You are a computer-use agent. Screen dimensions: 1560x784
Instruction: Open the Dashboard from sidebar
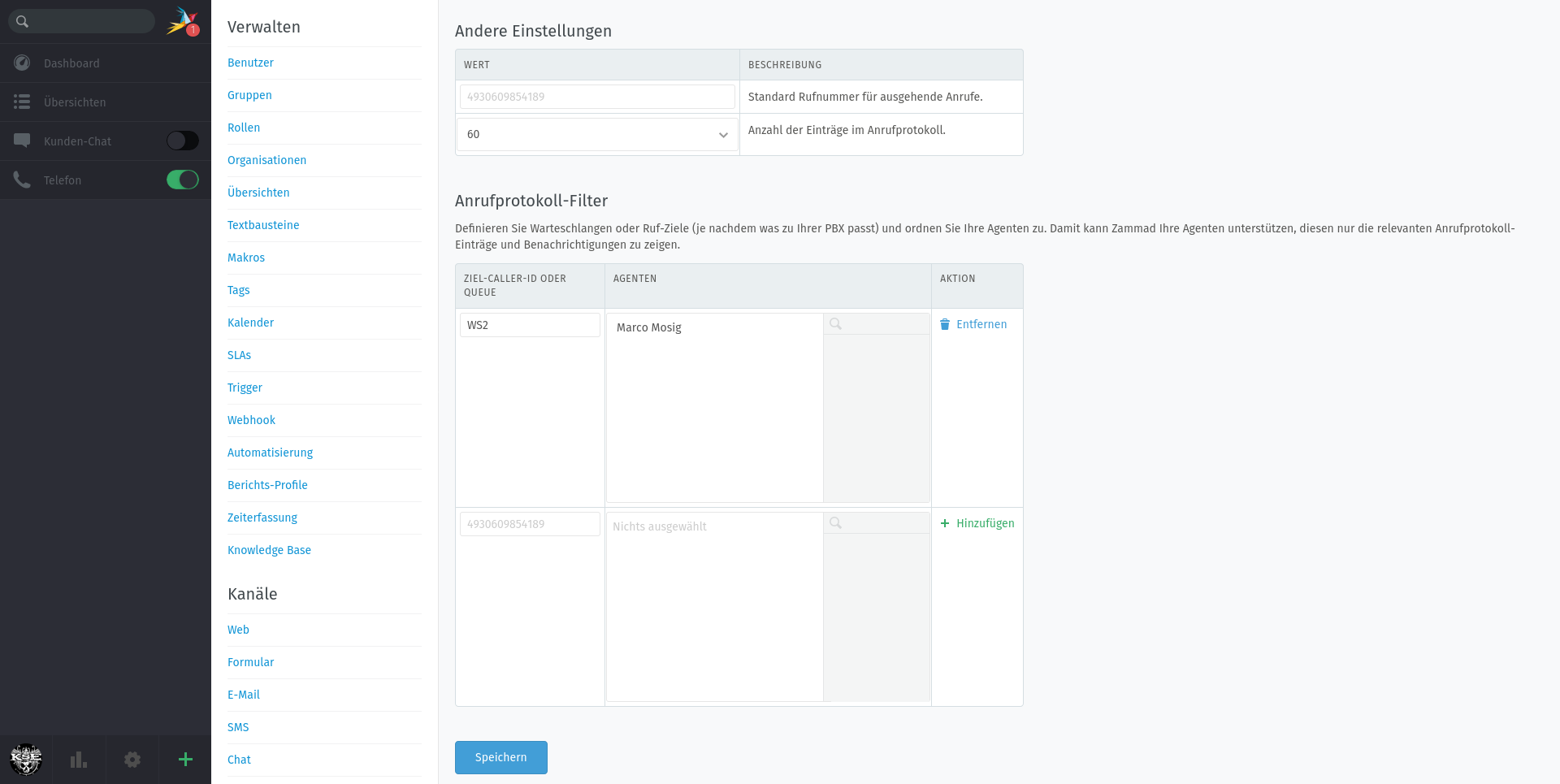[71, 63]
